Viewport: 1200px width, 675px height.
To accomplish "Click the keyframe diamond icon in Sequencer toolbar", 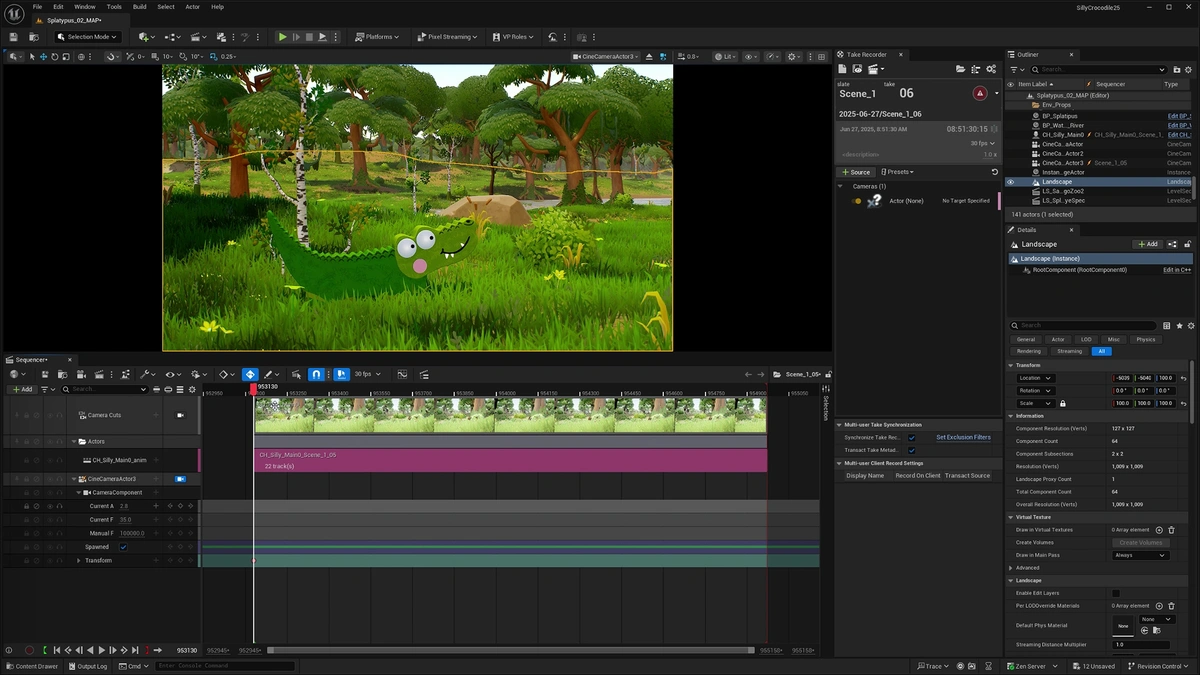I will [x=224, y=373].
